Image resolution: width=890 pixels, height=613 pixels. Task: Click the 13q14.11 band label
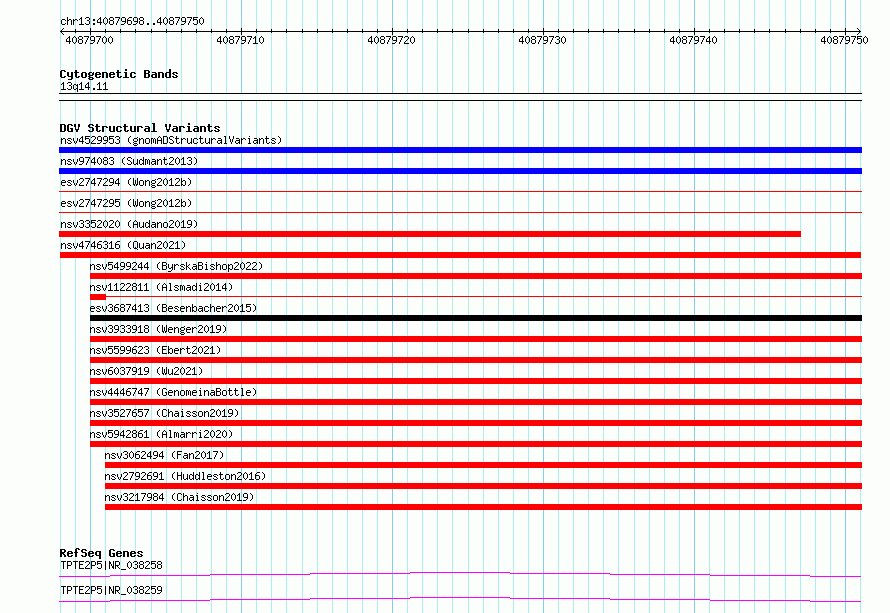coord(84,86)
